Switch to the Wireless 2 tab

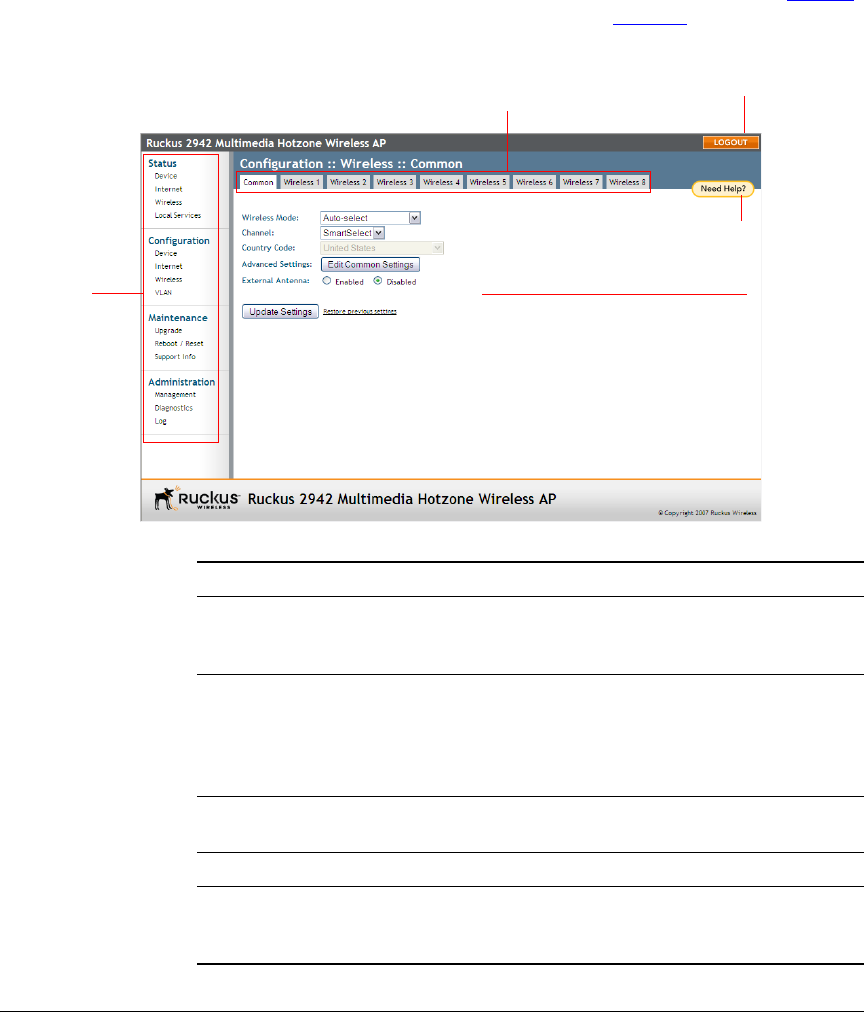(x=348, y=182)
